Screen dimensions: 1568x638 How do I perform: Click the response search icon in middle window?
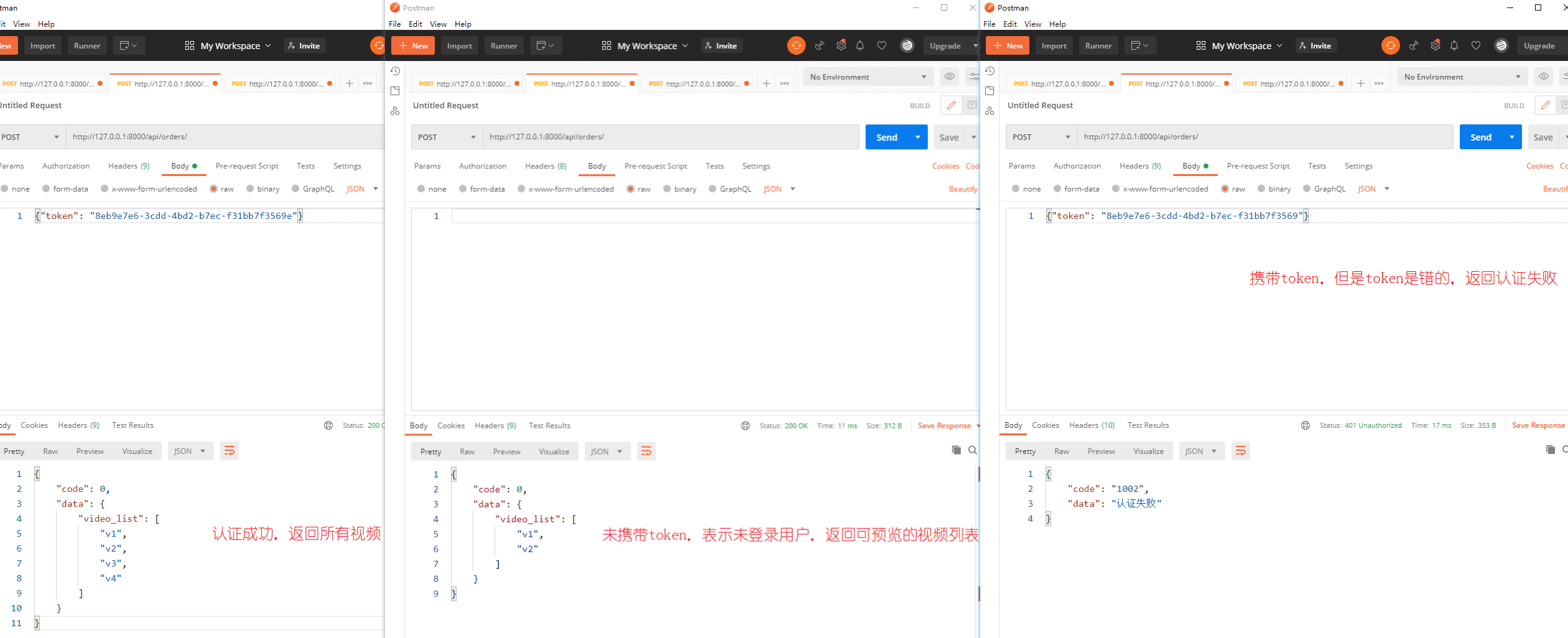[973, 450]
